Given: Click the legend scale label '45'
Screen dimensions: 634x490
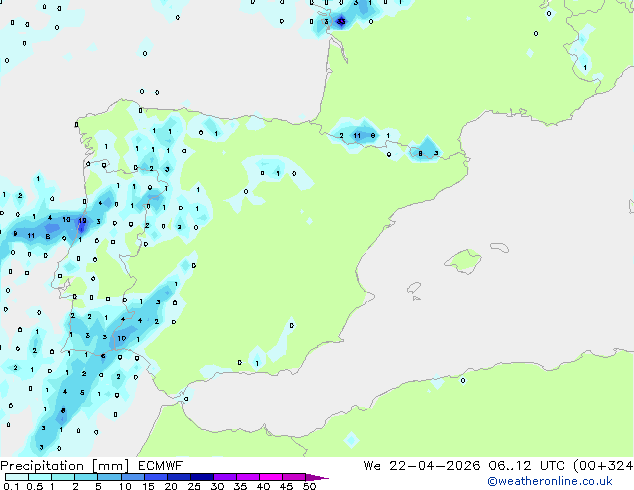Looking at the screenshot, I should tap(286, 486).
